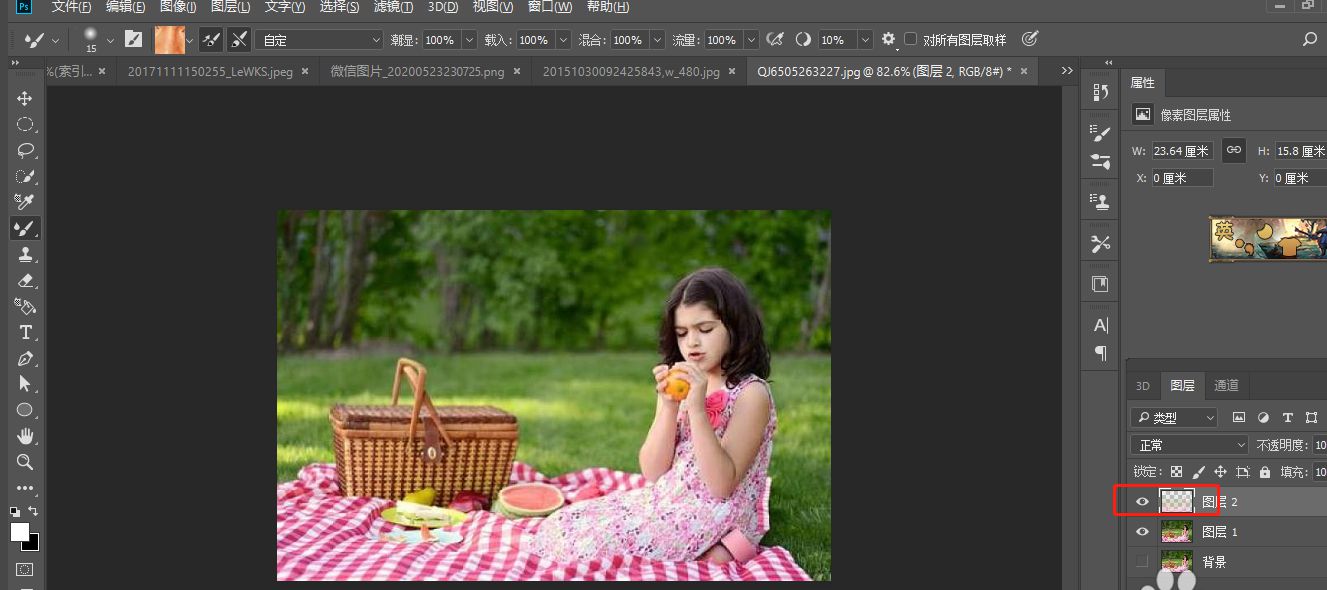
Task: Click the foreground color swatch
Action: [x=20, y=532]
